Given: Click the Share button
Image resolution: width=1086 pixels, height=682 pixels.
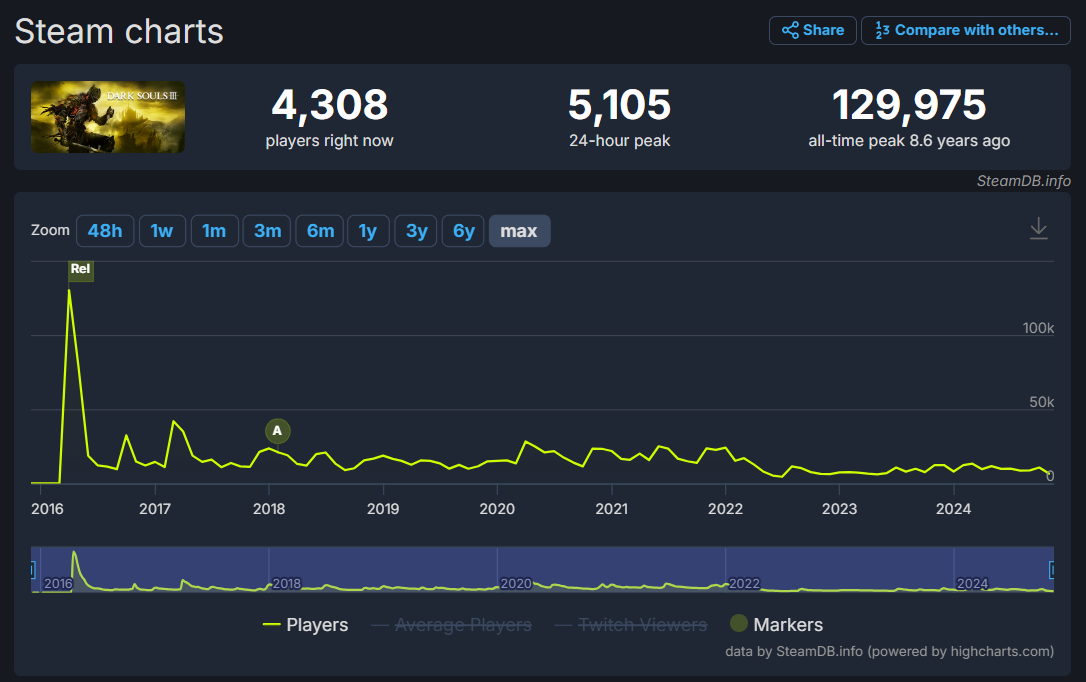Looking at the screenshot, I should [x=812, y=30].
